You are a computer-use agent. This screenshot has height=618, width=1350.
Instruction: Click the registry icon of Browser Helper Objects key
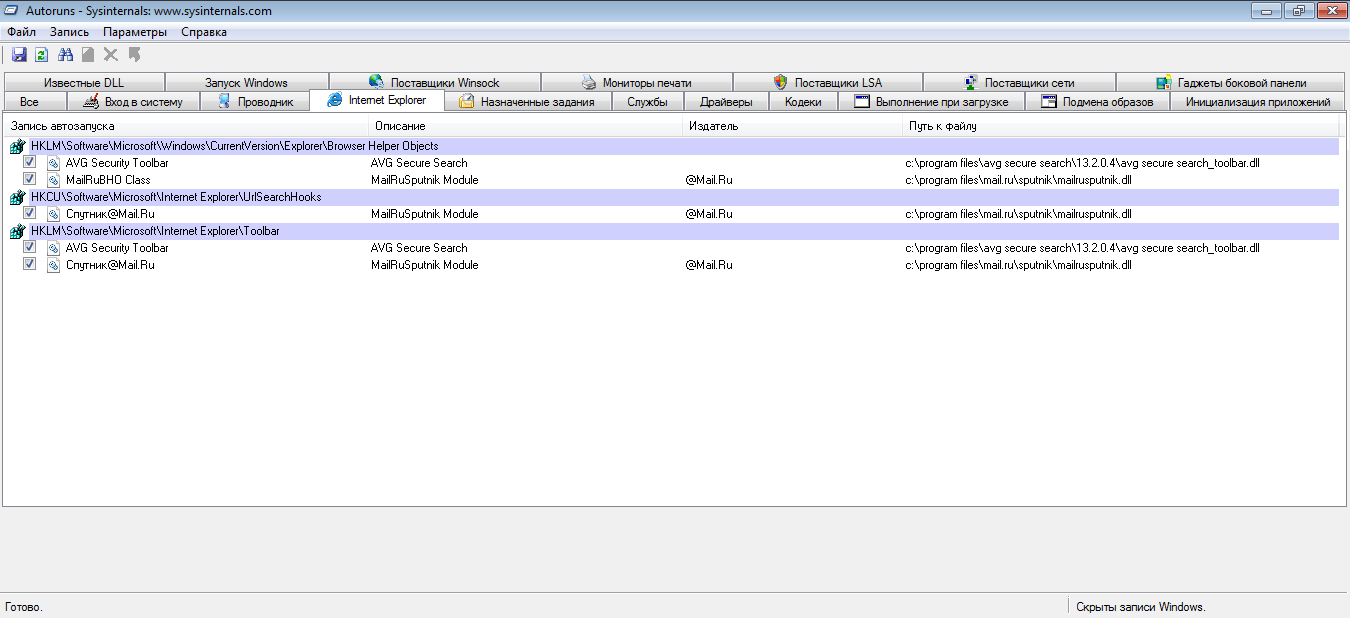(17, 147)
